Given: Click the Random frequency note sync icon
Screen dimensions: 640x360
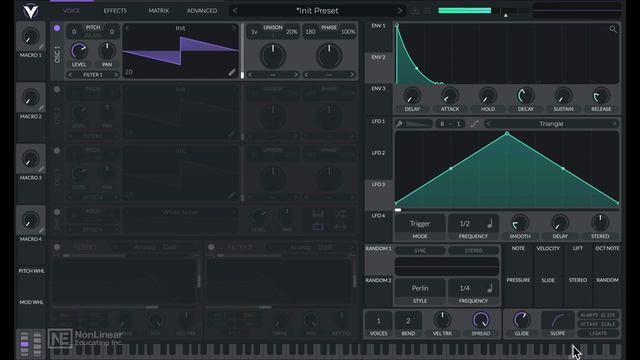Looking at the screenshot, I should (x=490, y=288).
